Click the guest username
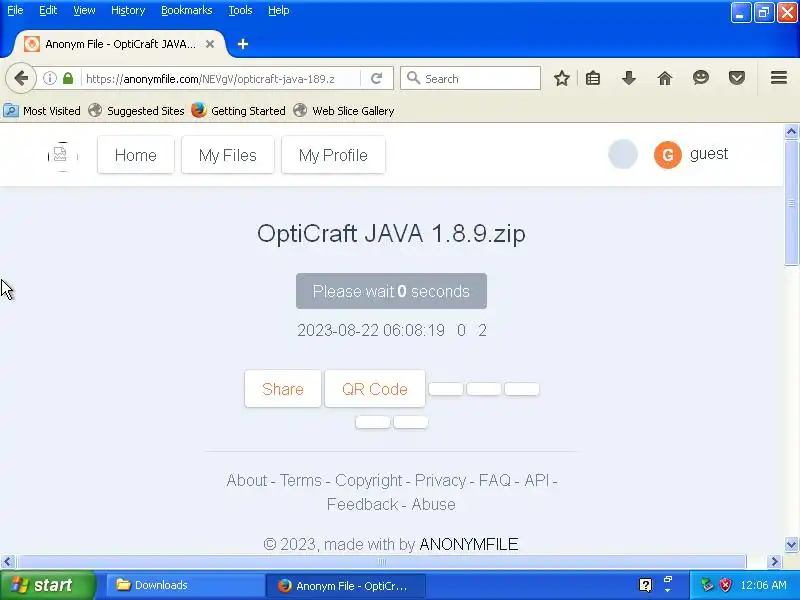The height and width of the screenshot is (600, 800). tap(709, 154)
